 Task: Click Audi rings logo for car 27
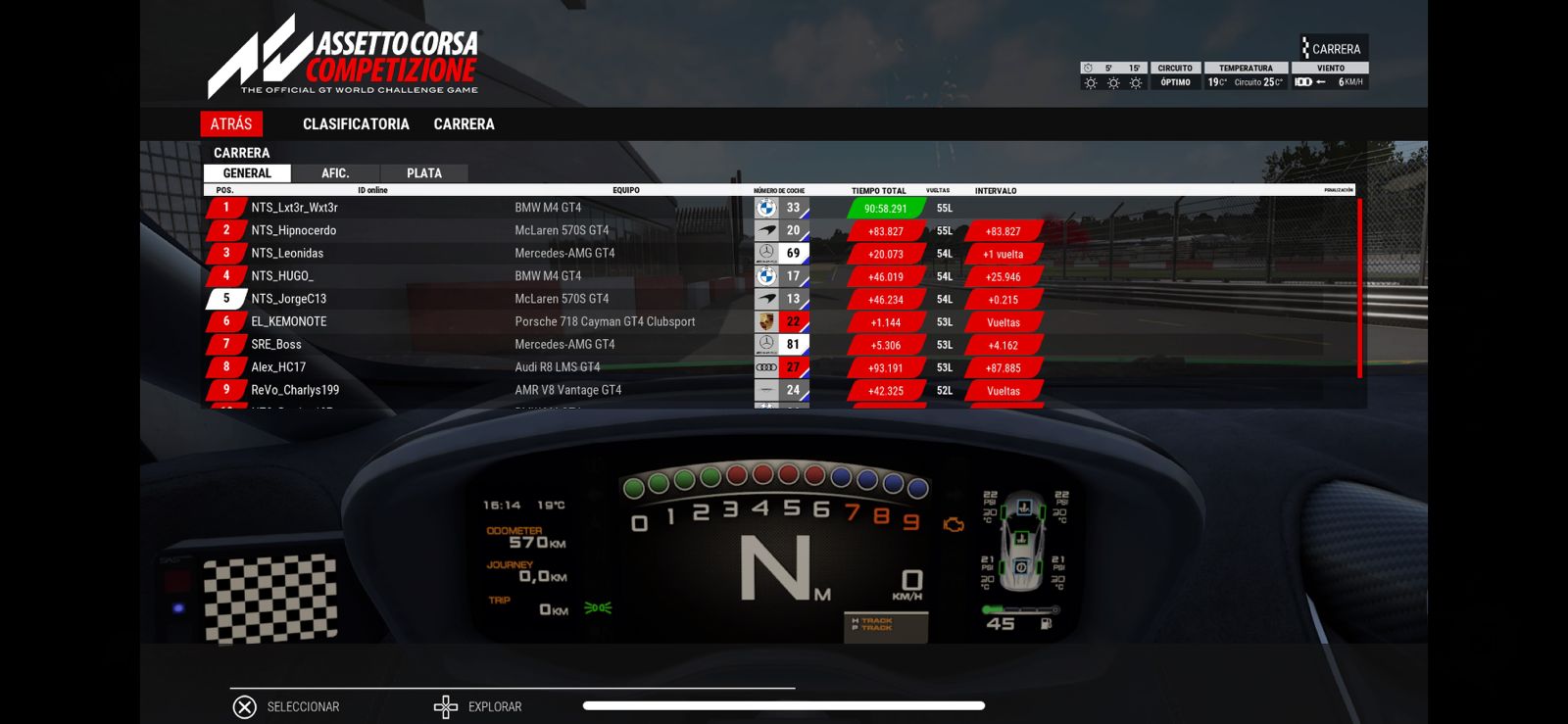pos(766,367)
